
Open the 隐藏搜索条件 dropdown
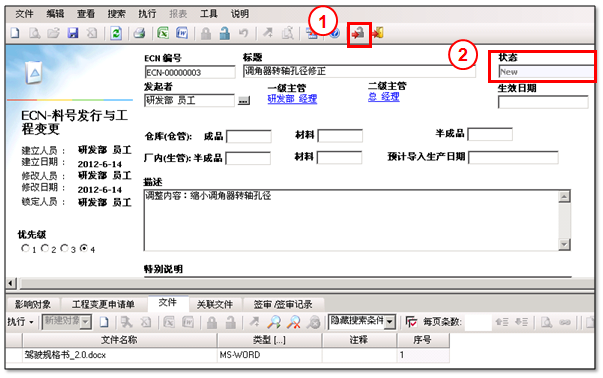390,322
